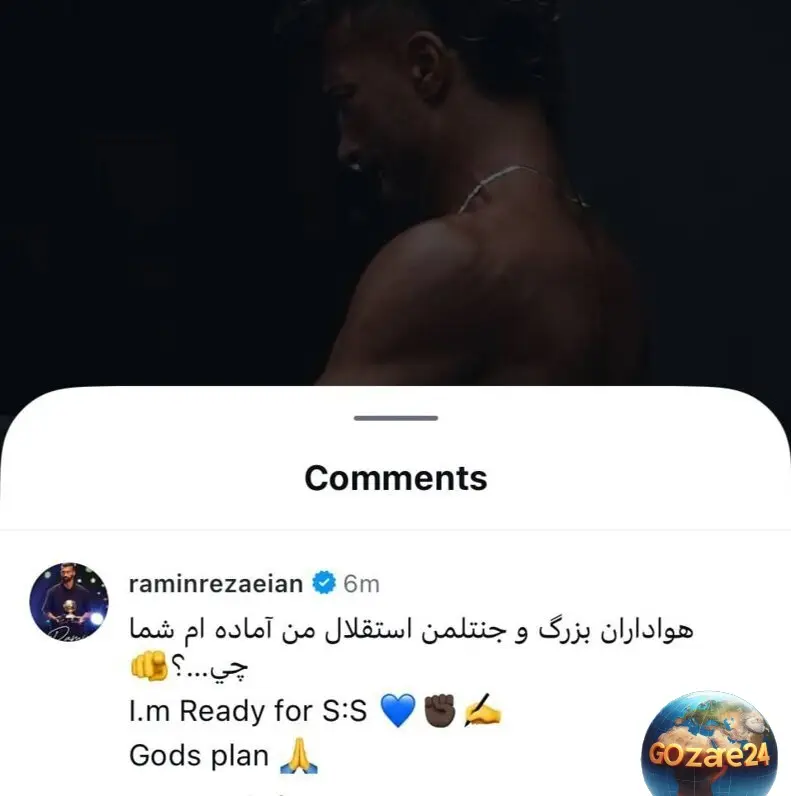This screenshot has height=796, width=791.
Task: Tap the man's face in the video
Action: 371,112
